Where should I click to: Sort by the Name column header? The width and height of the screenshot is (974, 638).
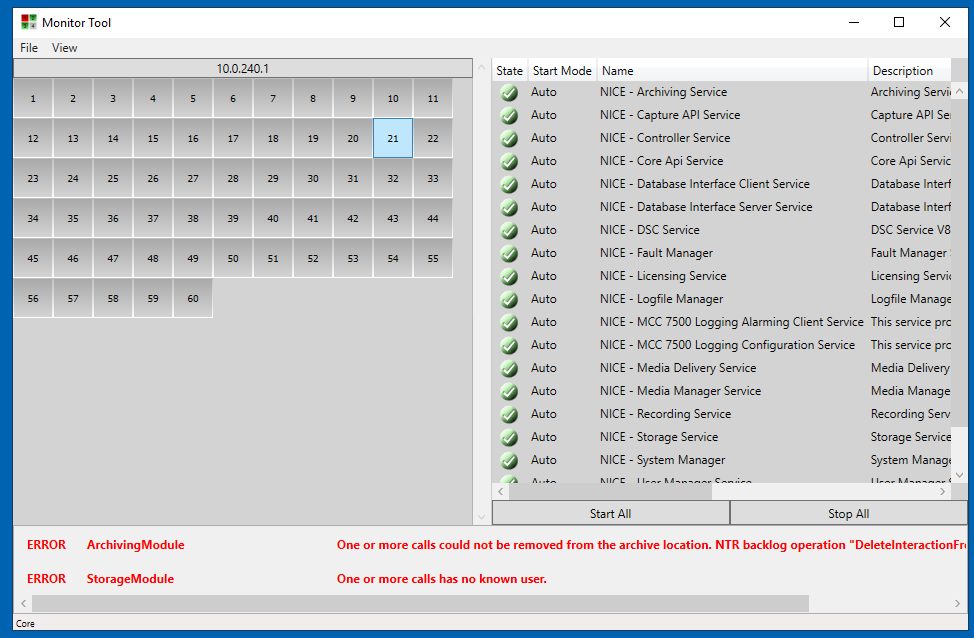[x=732, y=71]
